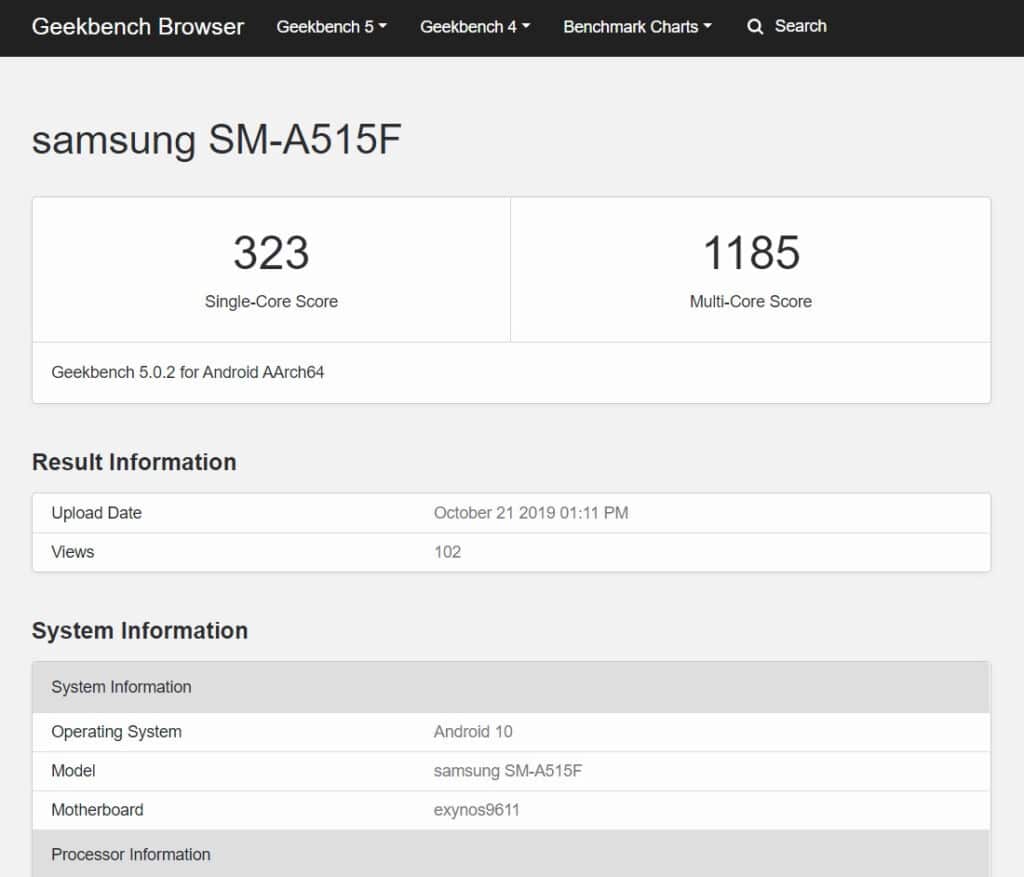Open the Geekbench 5 dropdown menu
1024x877 pixels.
coord(331,27)
